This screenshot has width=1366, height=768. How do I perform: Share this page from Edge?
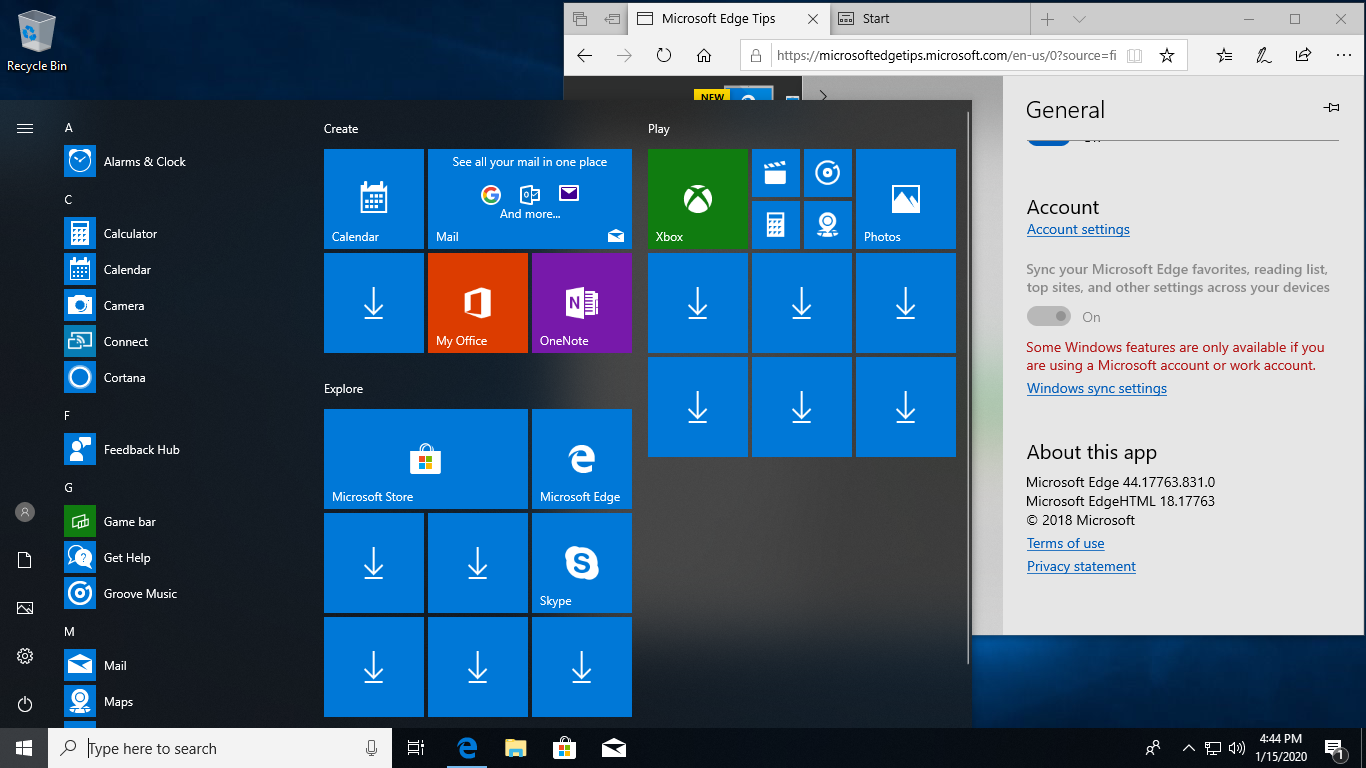point(1303,56)
